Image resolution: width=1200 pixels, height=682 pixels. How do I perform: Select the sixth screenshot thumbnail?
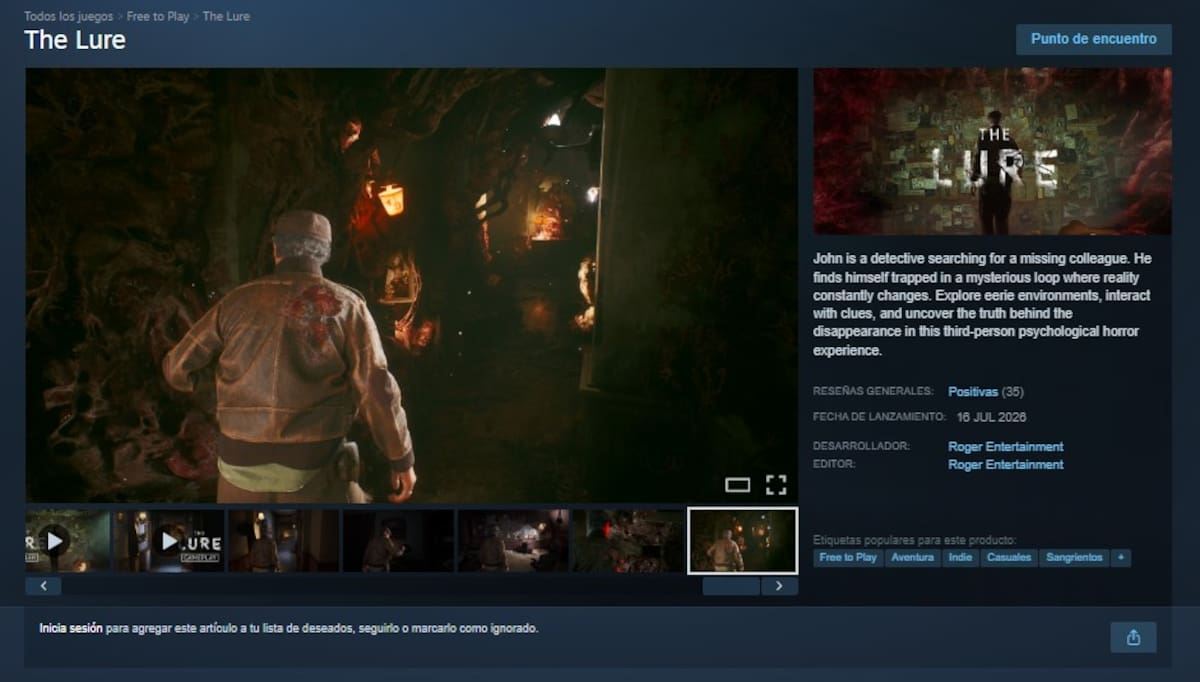(x=628, y=541)
